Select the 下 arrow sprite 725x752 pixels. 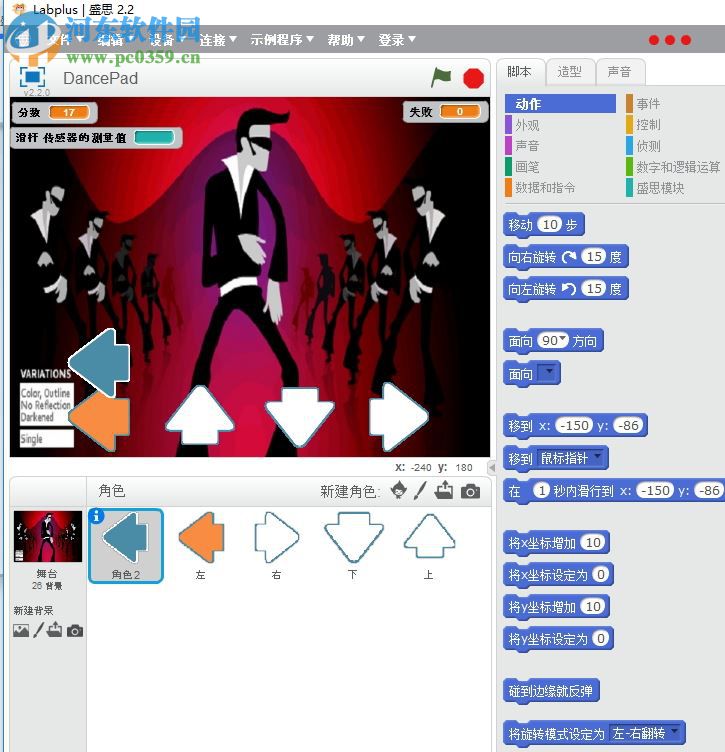click(x=353, y=546)
